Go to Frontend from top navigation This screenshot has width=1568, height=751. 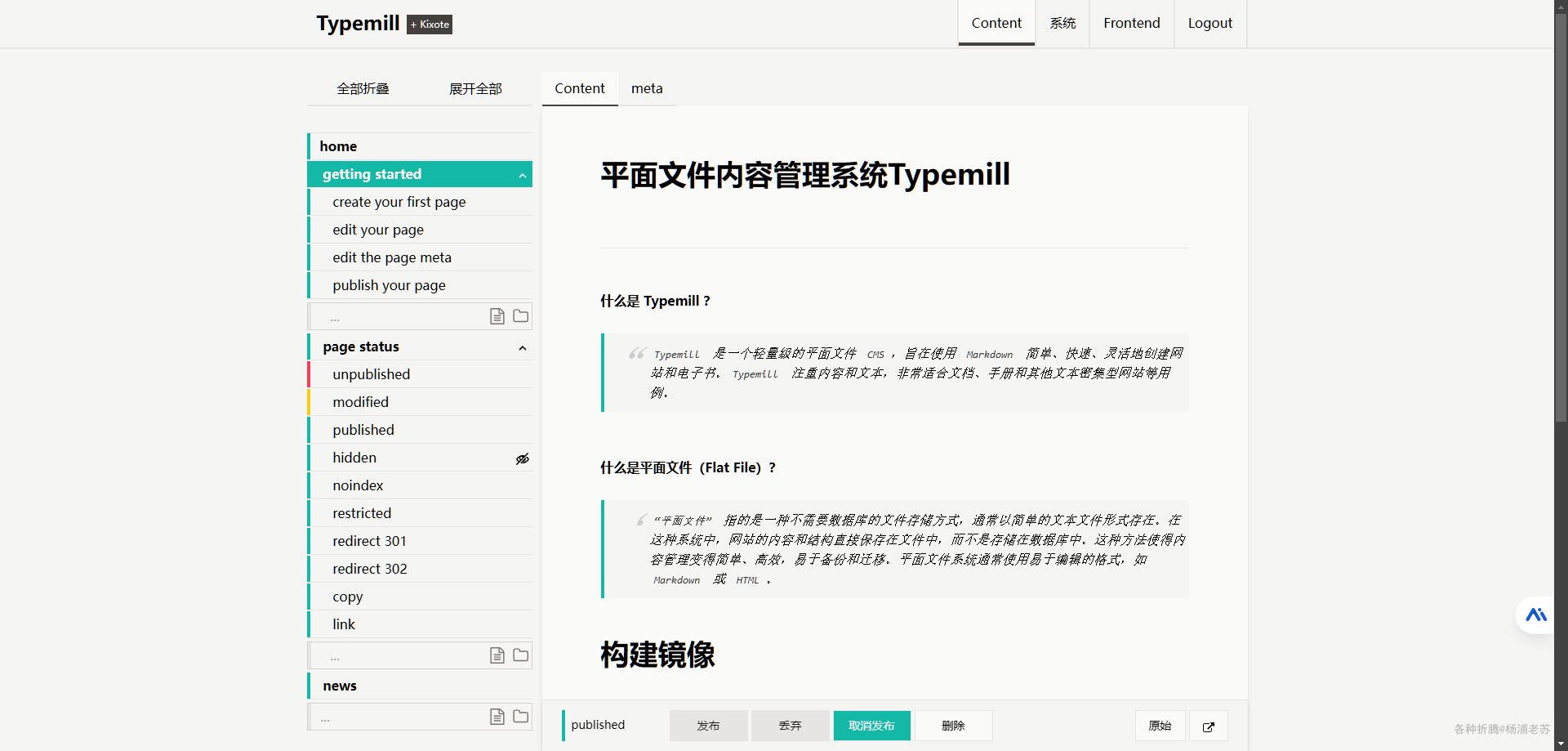tap(1132, 23)
